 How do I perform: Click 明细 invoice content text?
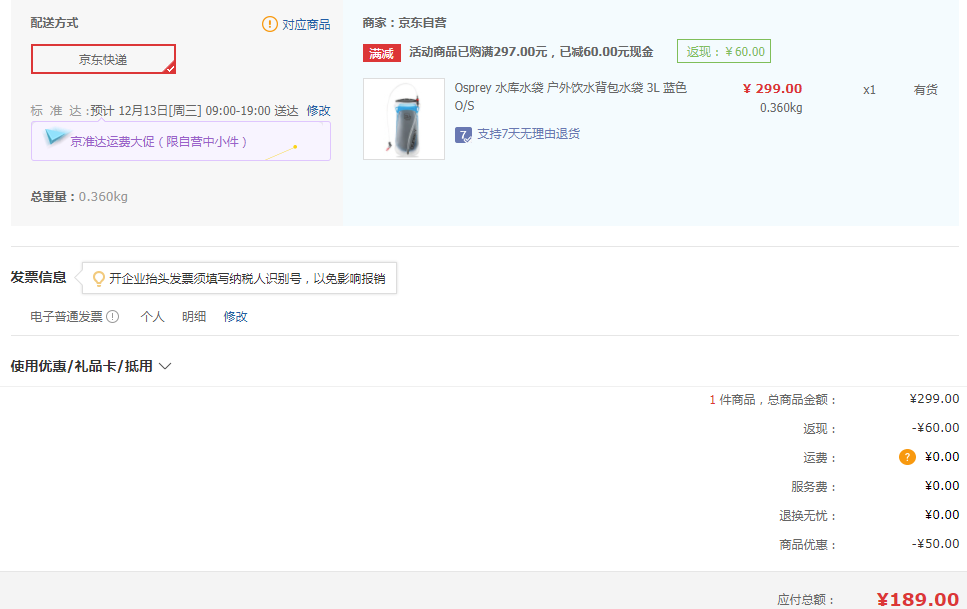[194, 317]
